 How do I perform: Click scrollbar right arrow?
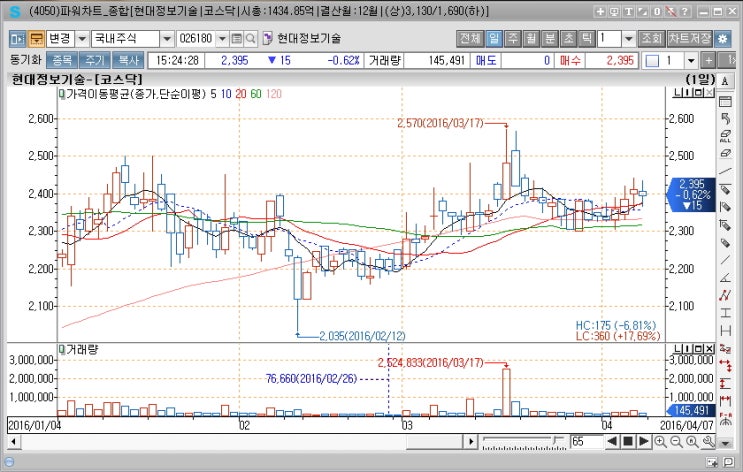coord(471,442)
